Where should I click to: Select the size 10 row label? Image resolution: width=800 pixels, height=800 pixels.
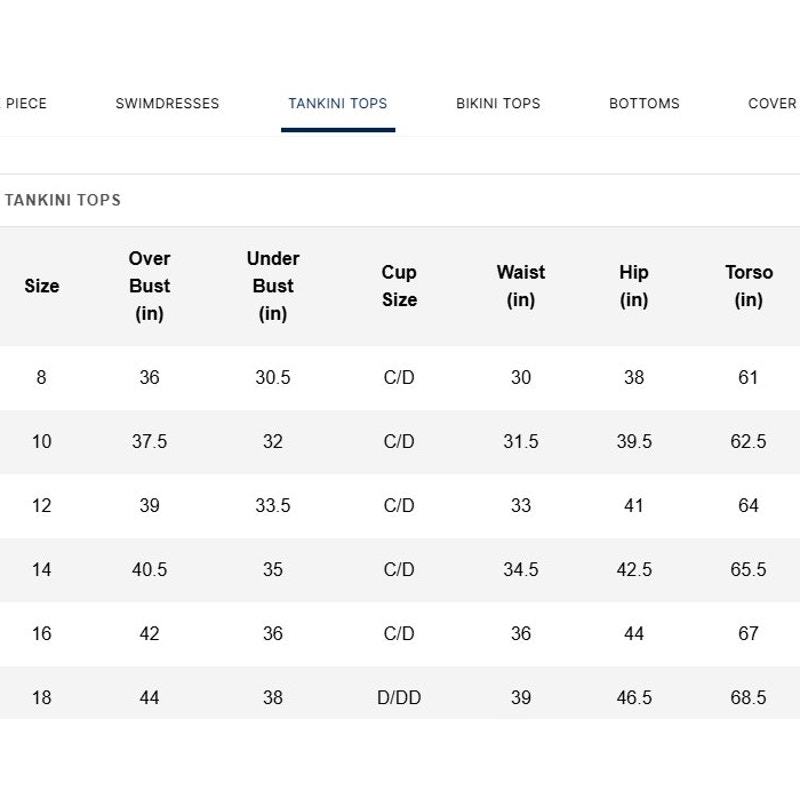pyautogui.click(x=42, y=441)
